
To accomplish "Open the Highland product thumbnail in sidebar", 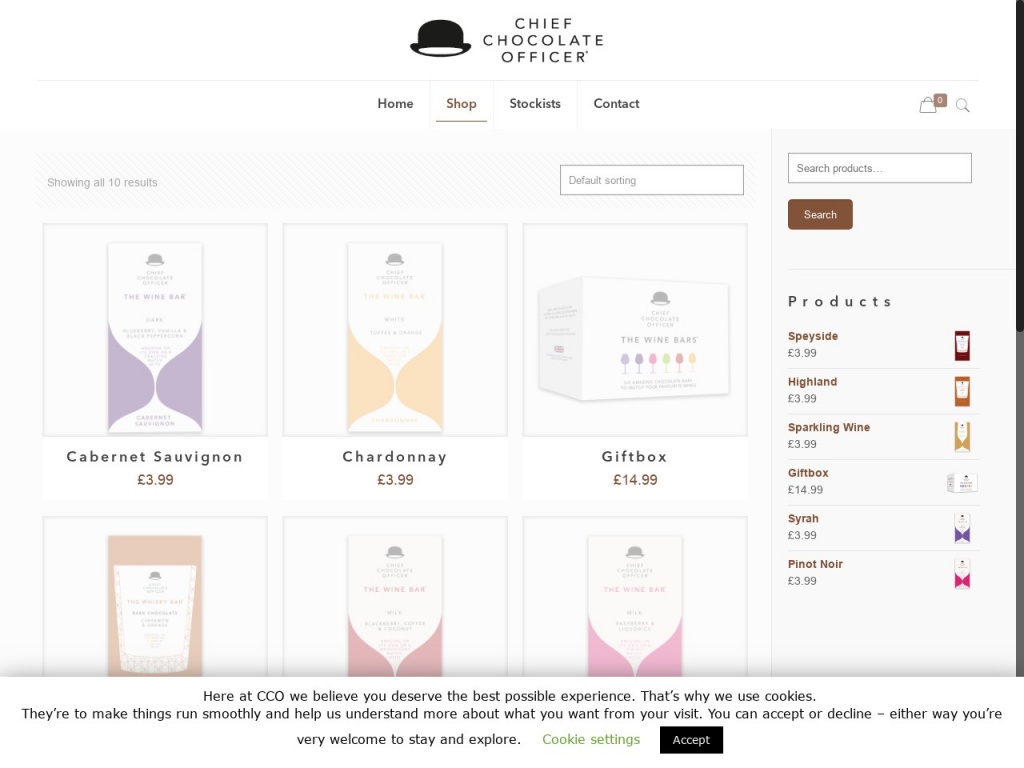I will click(962, 391).
